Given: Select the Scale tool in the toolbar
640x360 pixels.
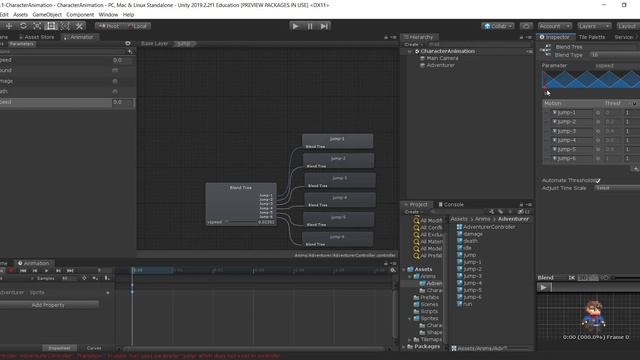Looking at the screenshot, I should click(x=37, y=26).
